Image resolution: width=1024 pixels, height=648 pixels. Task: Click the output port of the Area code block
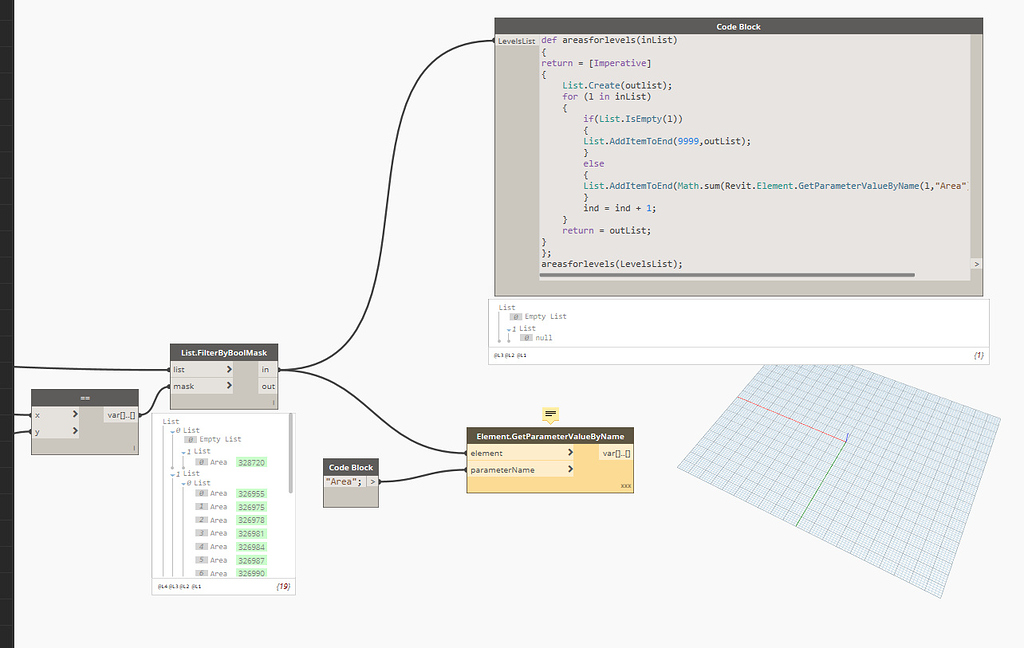coord(372,481)
